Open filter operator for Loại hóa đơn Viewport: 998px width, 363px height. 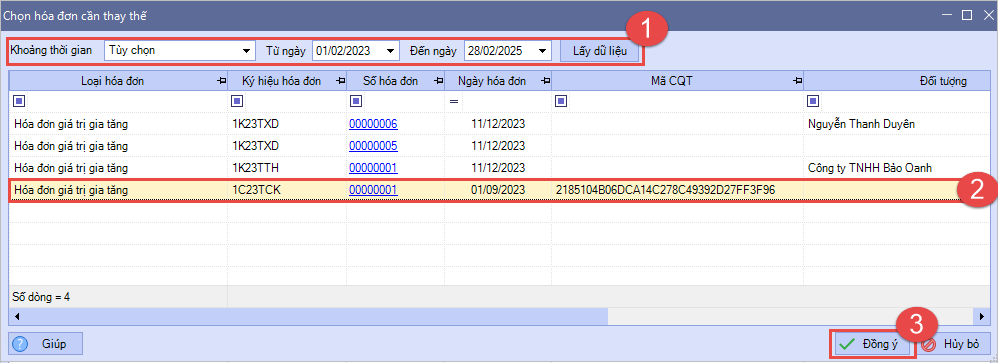18,101
